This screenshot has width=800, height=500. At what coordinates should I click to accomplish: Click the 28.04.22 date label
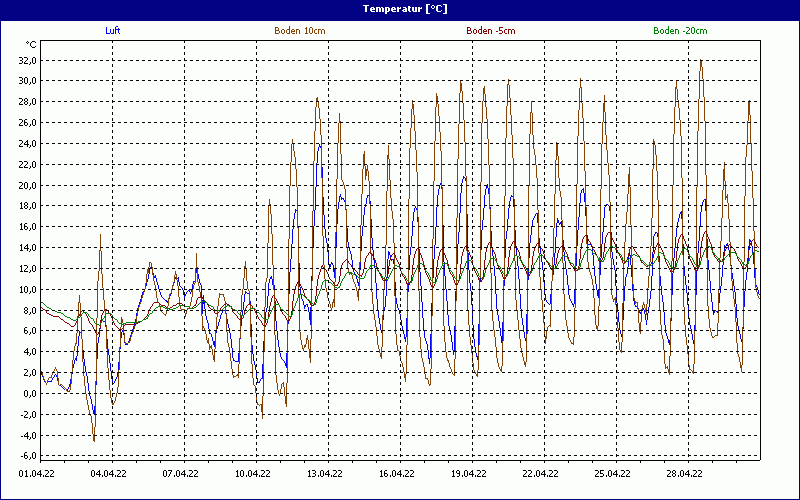(x=685, y=475)
